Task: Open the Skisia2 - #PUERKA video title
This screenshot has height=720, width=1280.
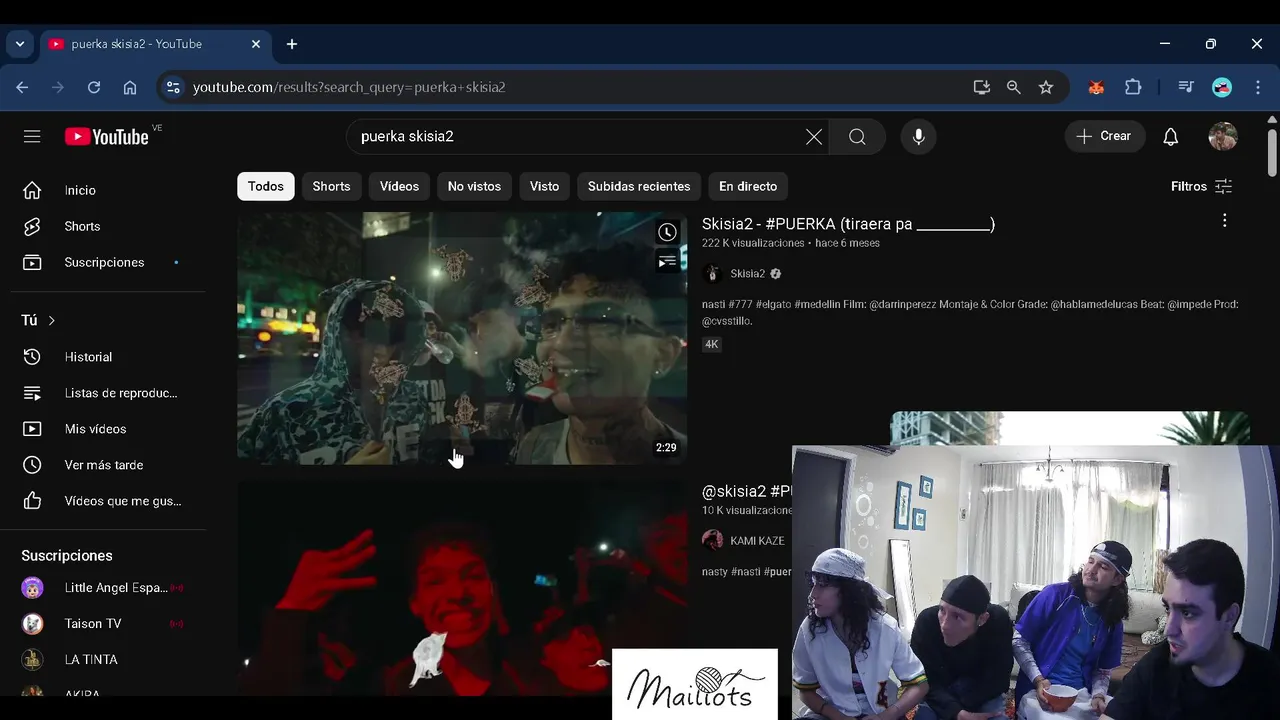Action: 848,224
